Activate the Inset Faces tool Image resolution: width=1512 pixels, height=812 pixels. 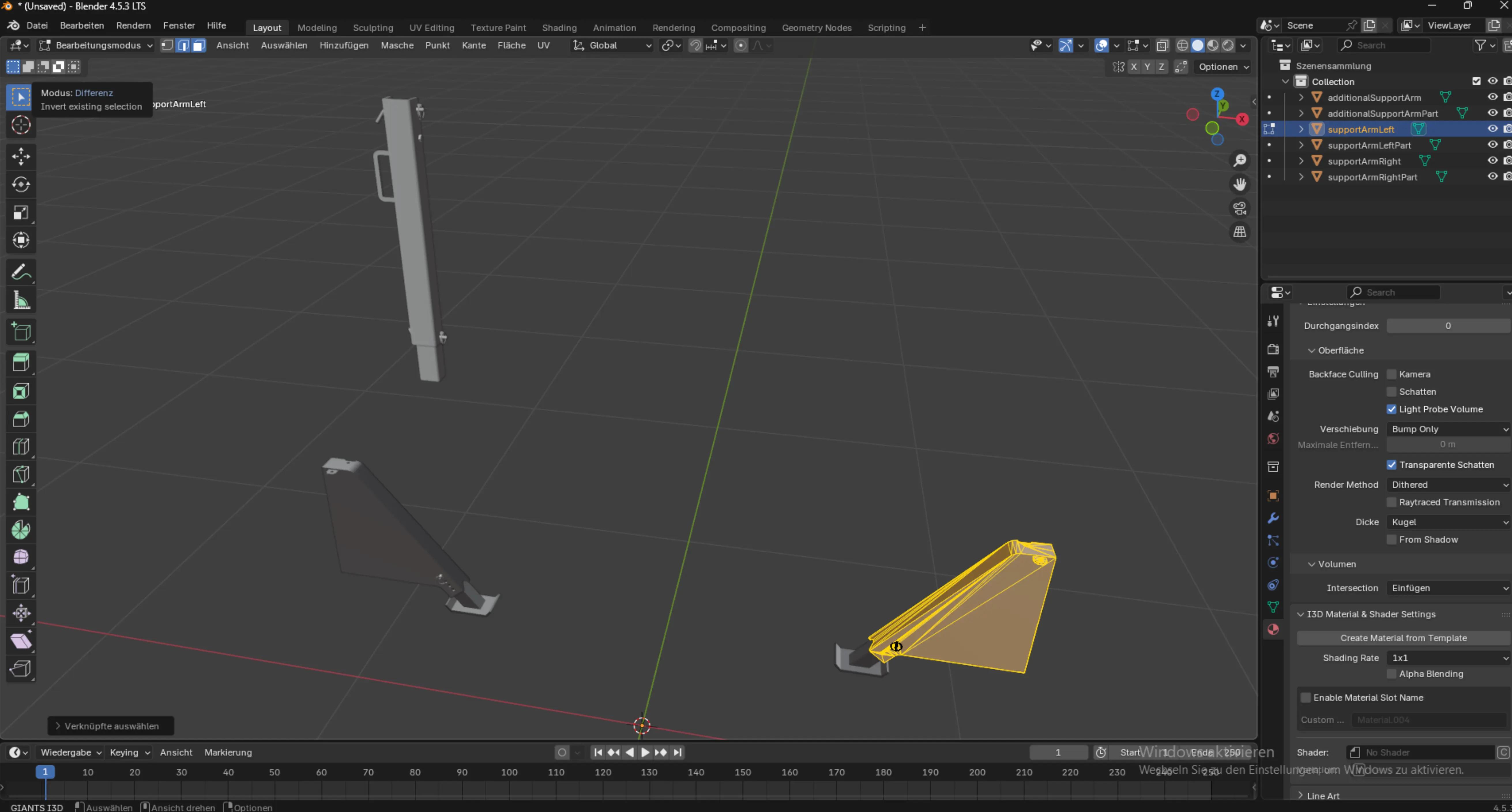point(20,392)
